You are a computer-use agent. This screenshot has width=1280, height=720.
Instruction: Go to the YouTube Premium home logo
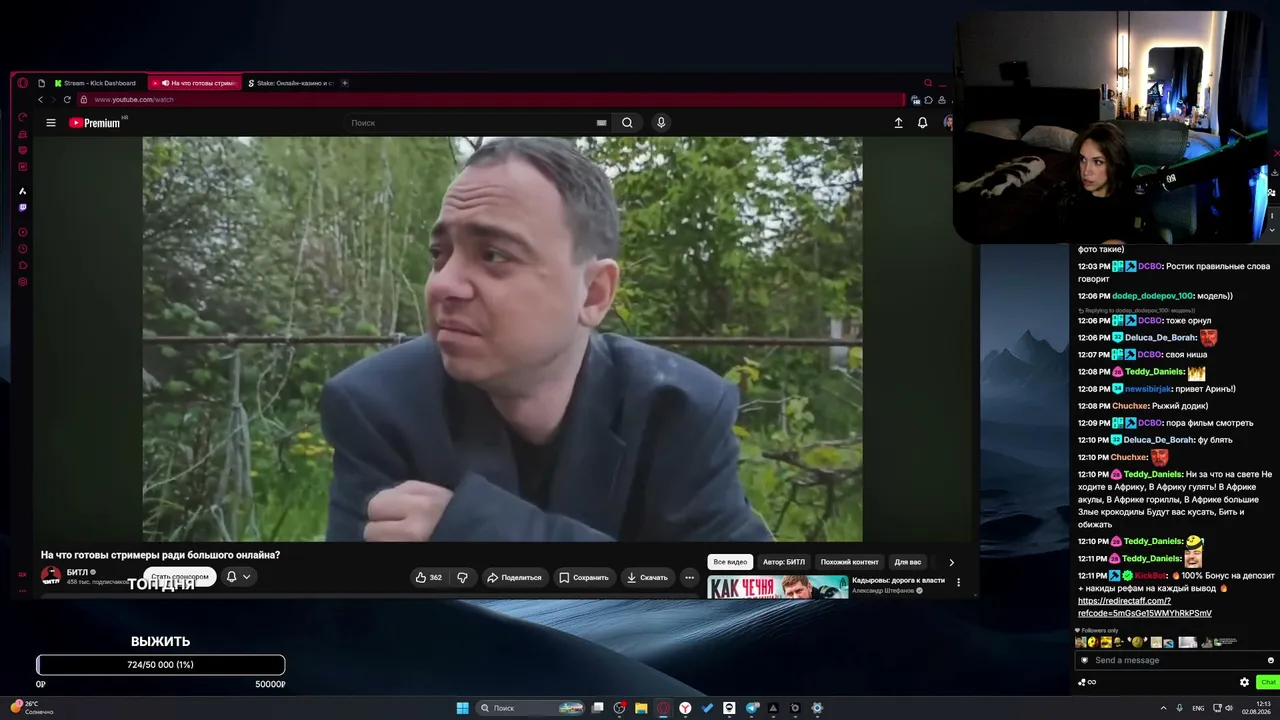pyautogui.click(x=95, y=123)
